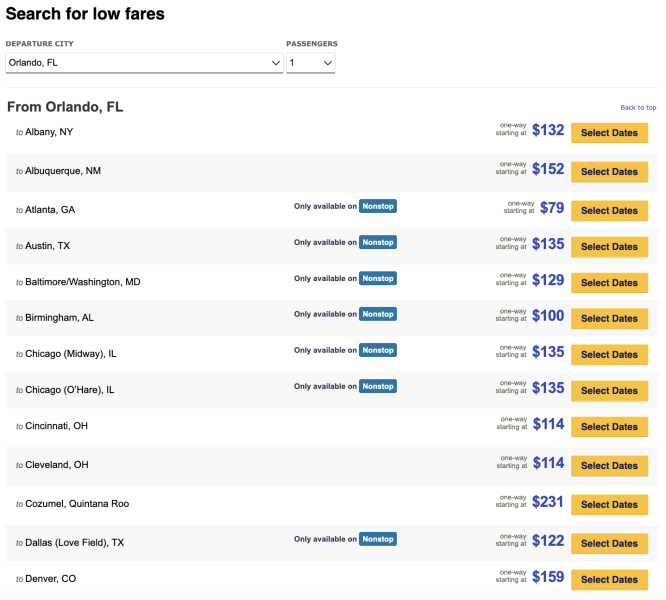The width and height of the screenshot is (666, 600).
Task: Click the Nonstop badge for Austin, TX
Action: 378,242
